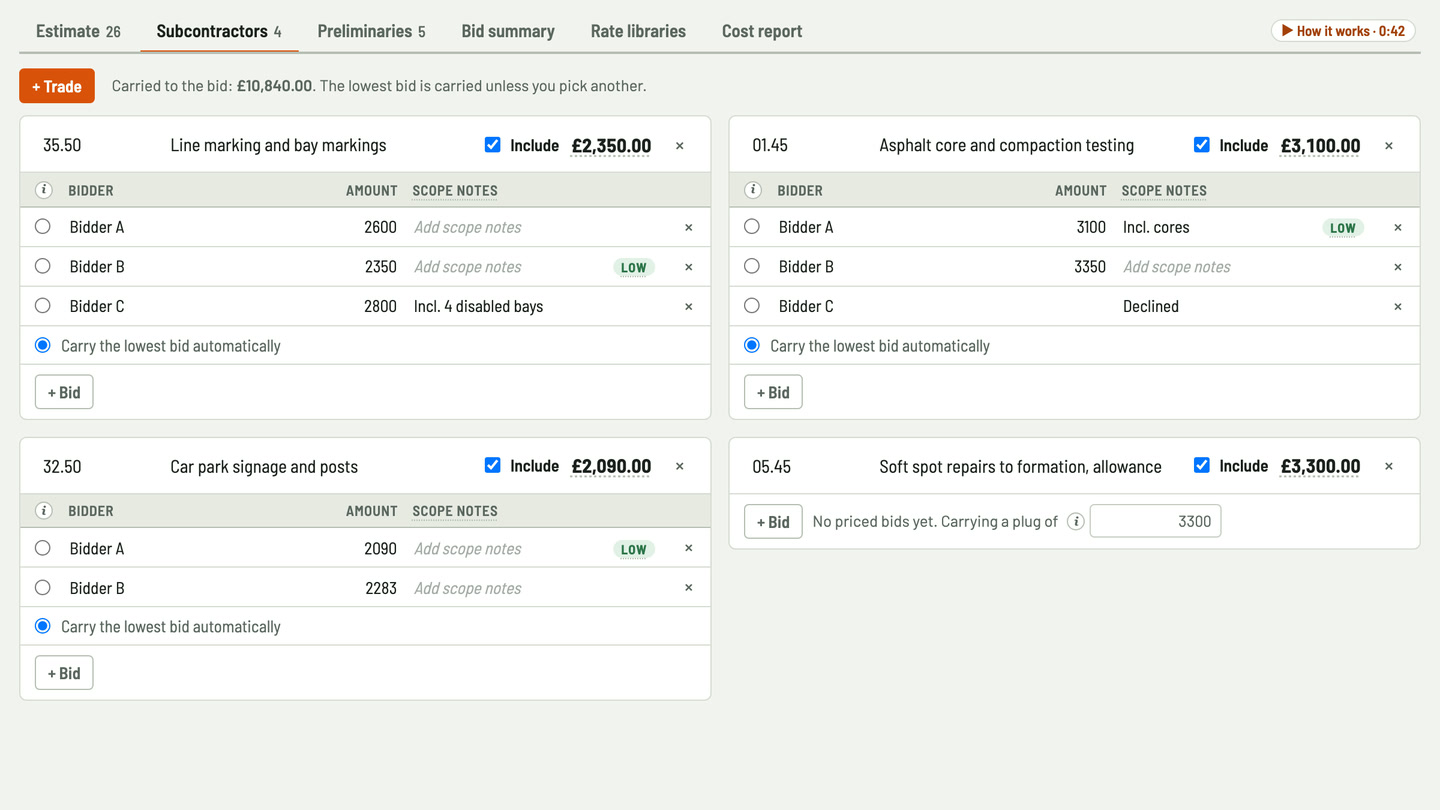1440x810 pixels.
Task: Open the Rate libraries tab
Action: tap(638, 31)
